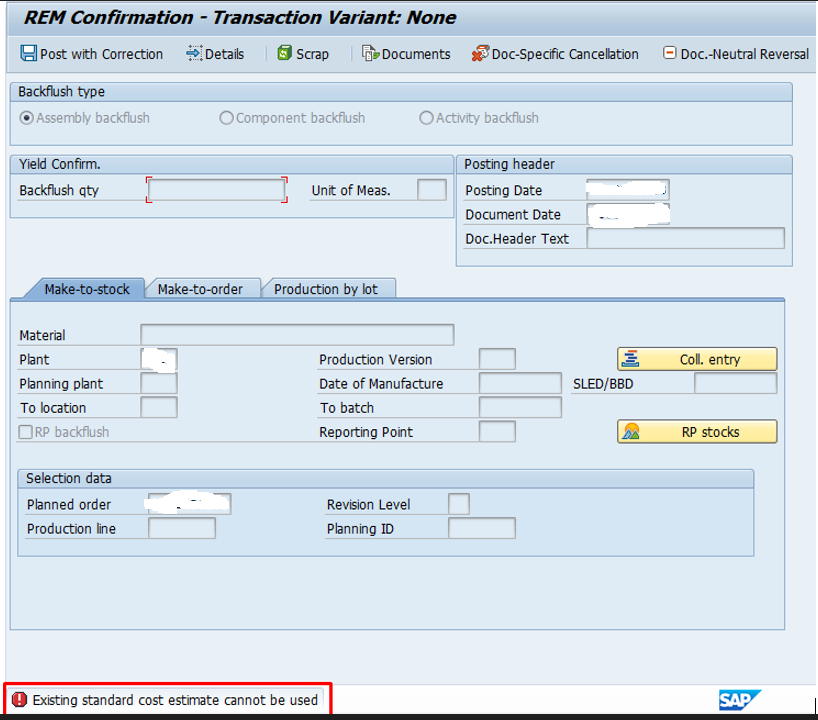
Task: Click Doc-Specific Cancellation label
Action: 565,54
